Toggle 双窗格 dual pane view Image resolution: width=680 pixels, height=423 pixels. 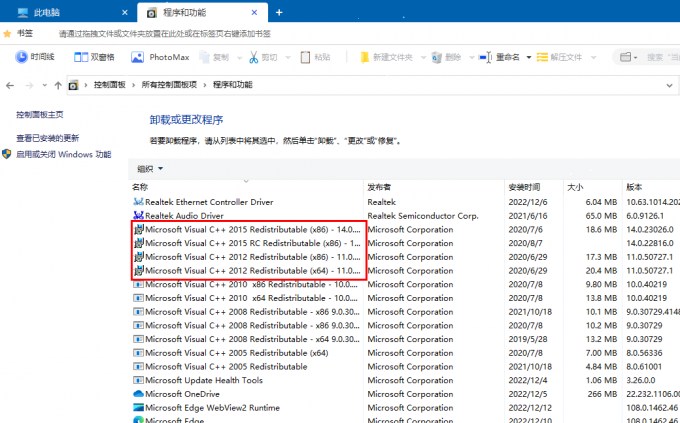(94, 57)
